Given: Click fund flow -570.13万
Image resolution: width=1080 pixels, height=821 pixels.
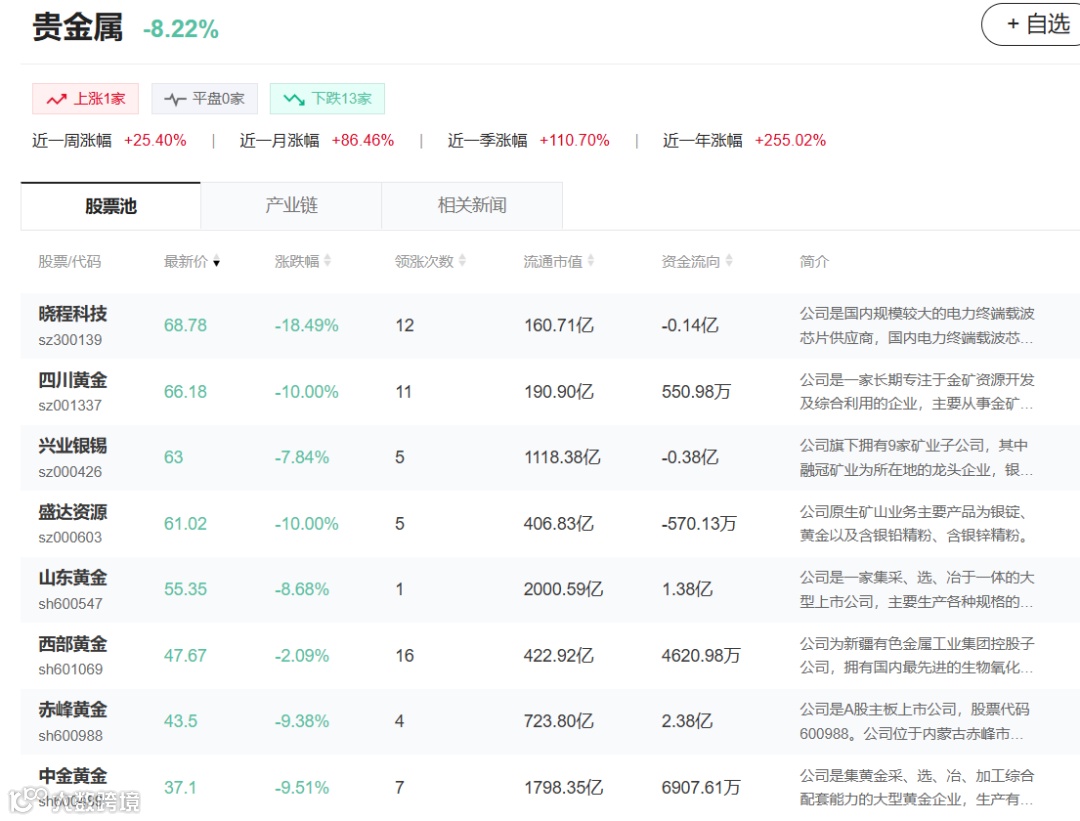Looking at the screenshot, I should (x=699, y=523).
